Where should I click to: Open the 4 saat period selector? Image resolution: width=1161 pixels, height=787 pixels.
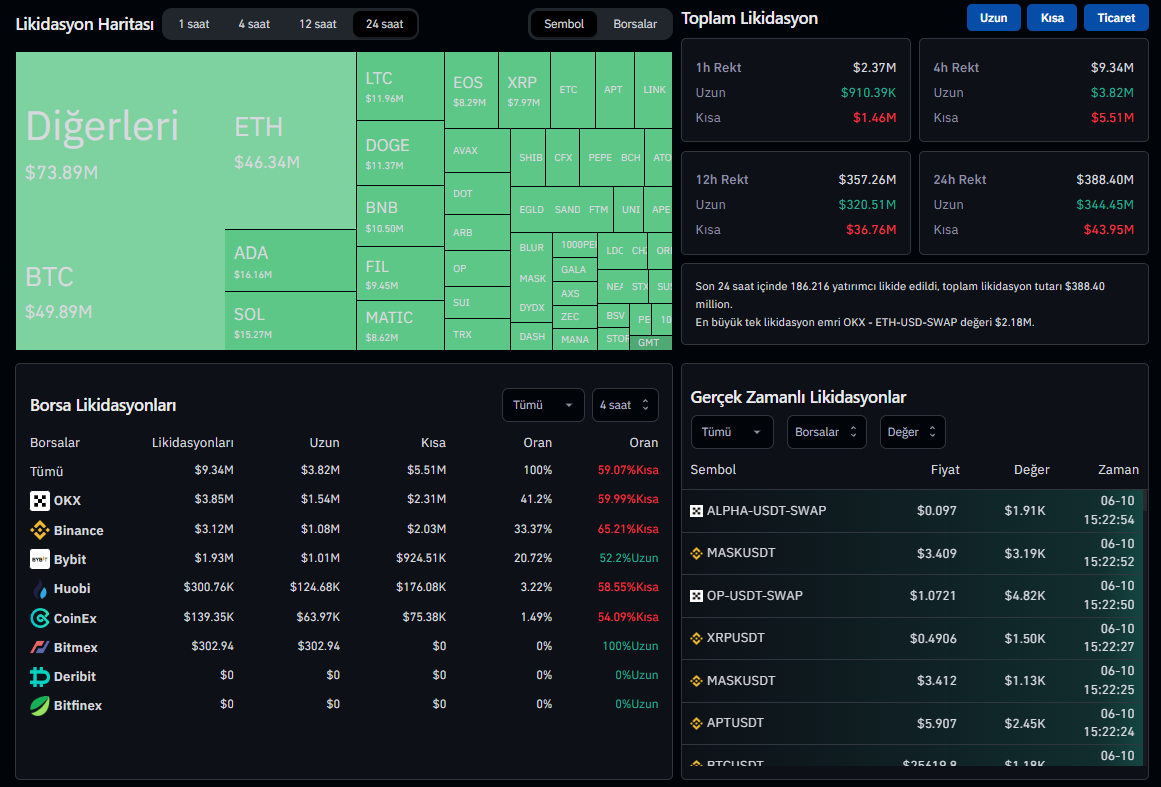point(624,405)
